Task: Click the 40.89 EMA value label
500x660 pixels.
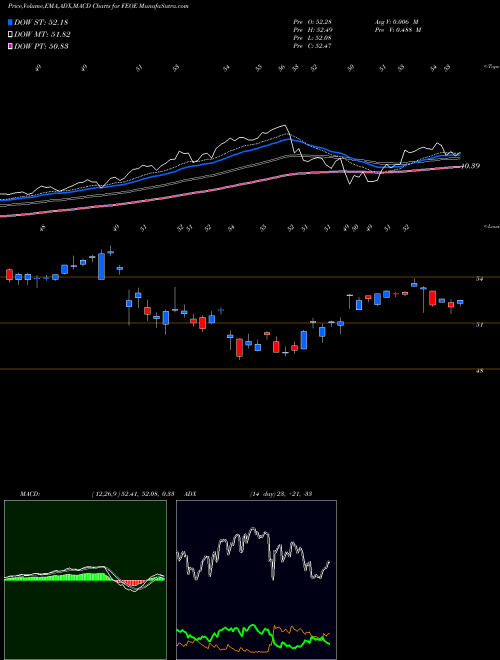Action: (x=470, y=166)
